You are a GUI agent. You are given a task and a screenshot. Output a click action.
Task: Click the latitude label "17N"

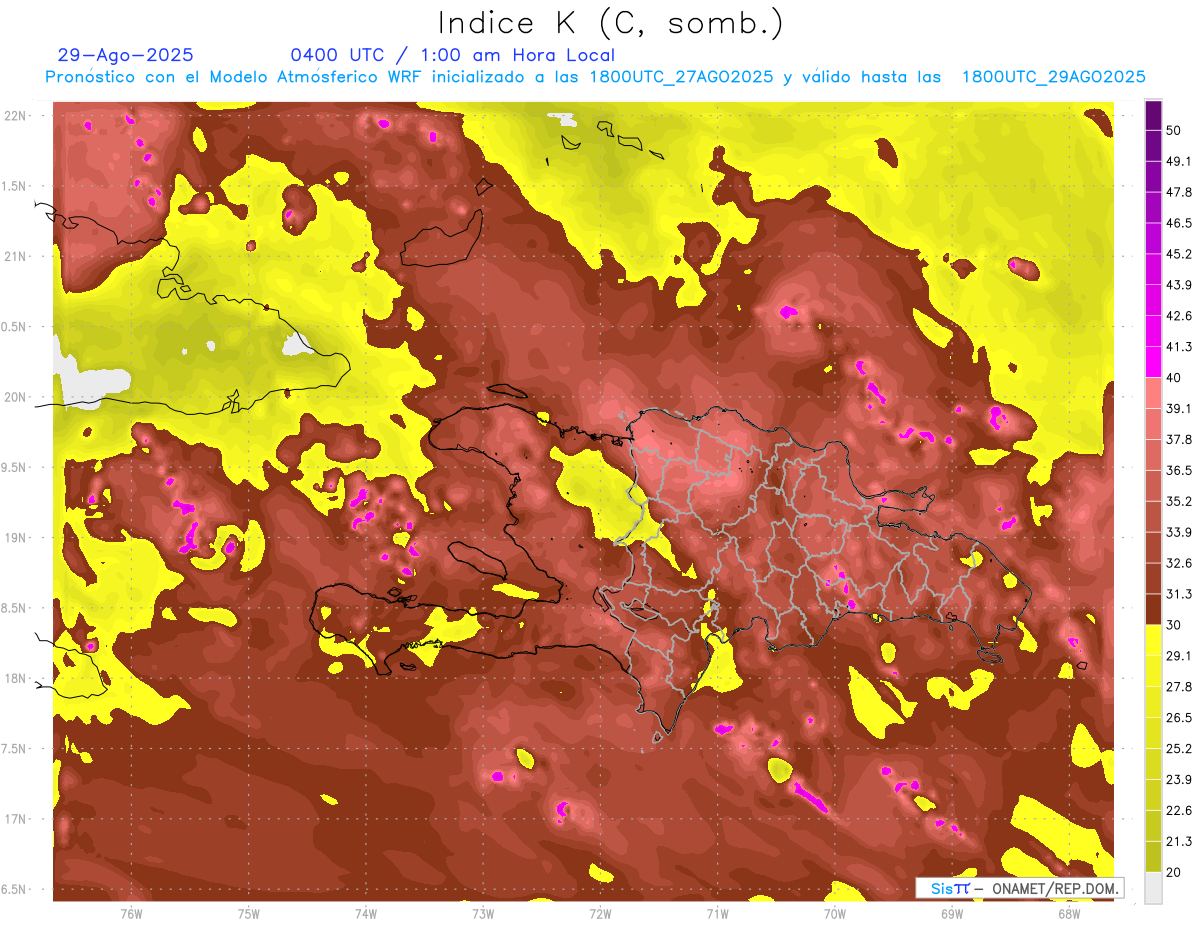click(15, 820)
